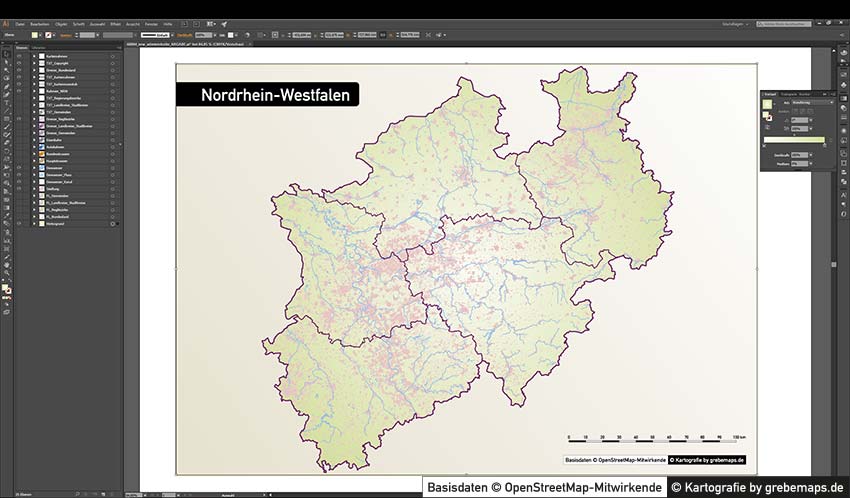This screenshot has width=850, height=498.
Task: Click the Direct Selection tool
Action: point(6,62)
